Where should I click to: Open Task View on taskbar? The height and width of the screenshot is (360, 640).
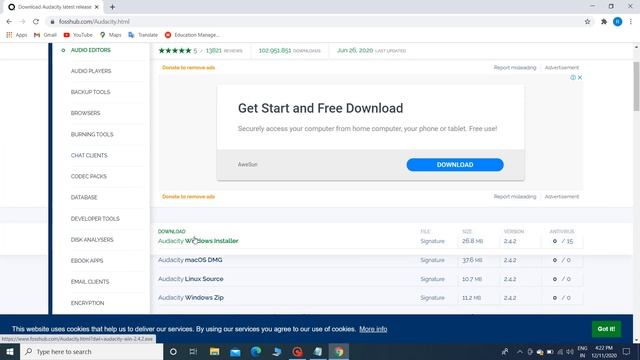tap(193, 352)
